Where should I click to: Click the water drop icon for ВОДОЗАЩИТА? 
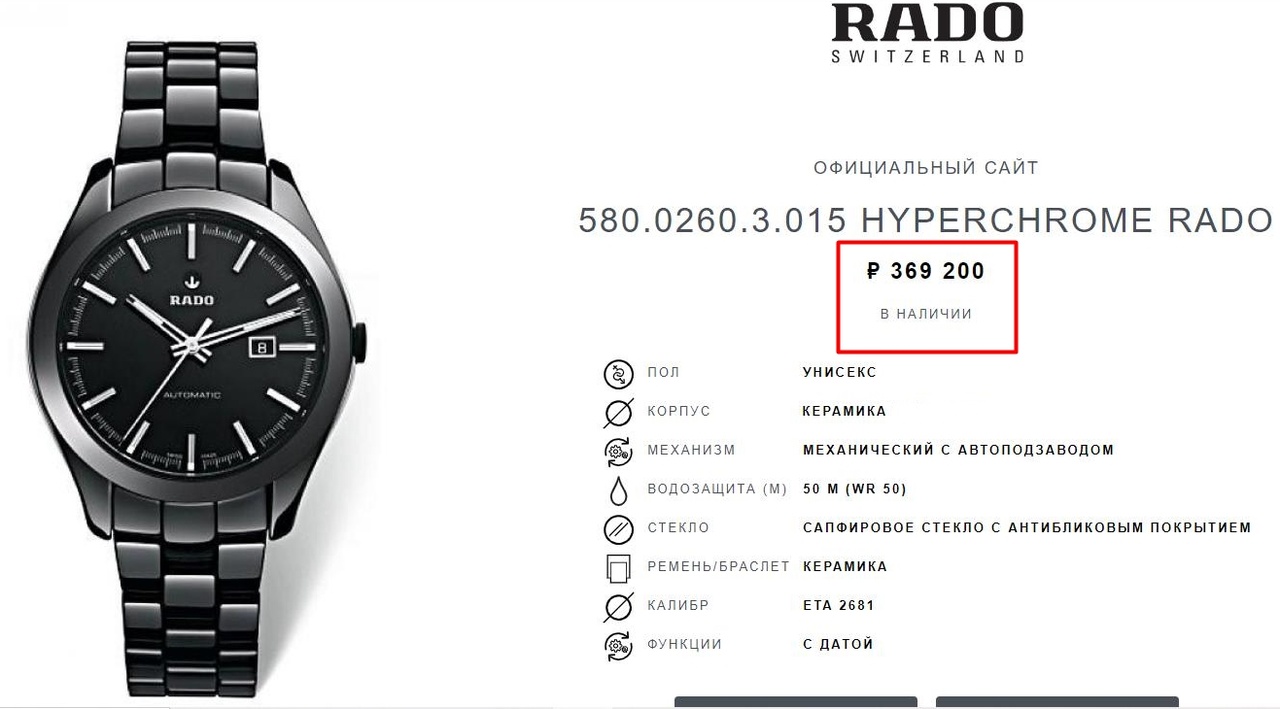[x=619, y=490]
